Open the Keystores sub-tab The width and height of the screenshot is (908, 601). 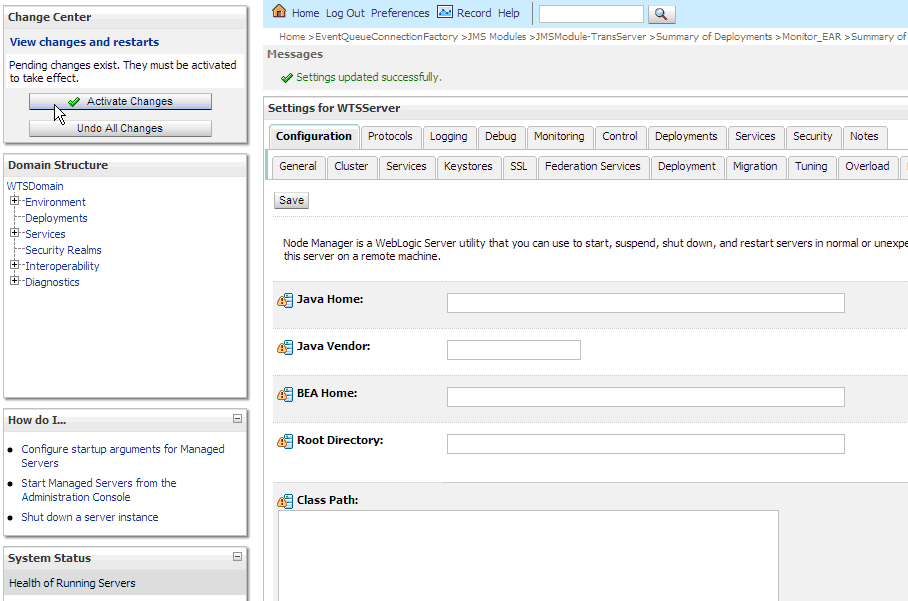(x=468, y=167)
